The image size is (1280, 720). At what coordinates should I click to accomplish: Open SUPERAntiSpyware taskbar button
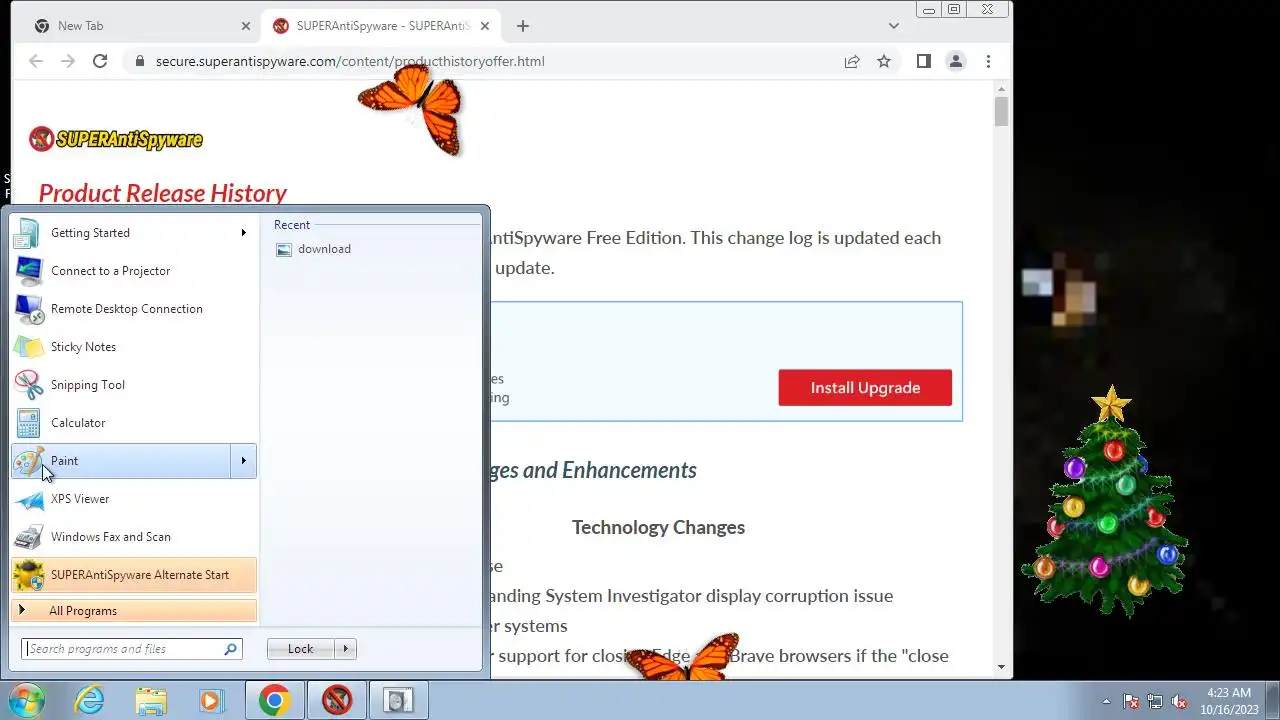point(337,701)
